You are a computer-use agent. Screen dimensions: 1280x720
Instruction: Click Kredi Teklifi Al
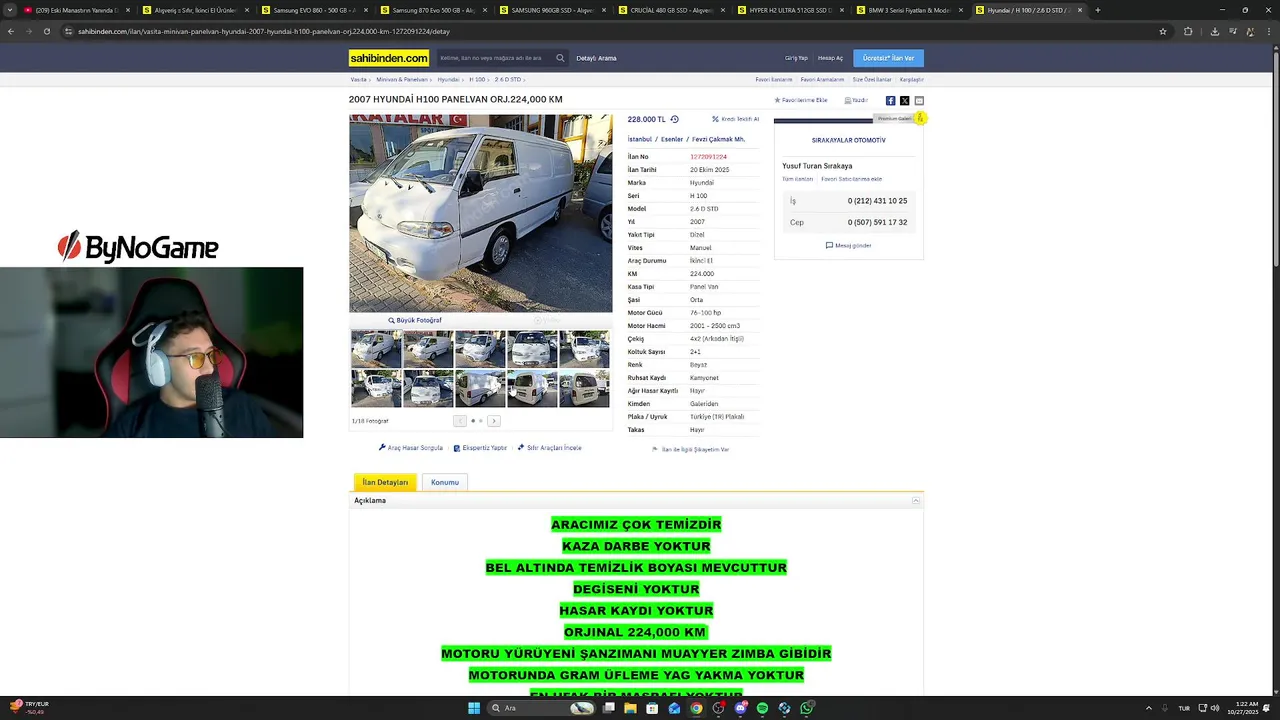point(735,119)
